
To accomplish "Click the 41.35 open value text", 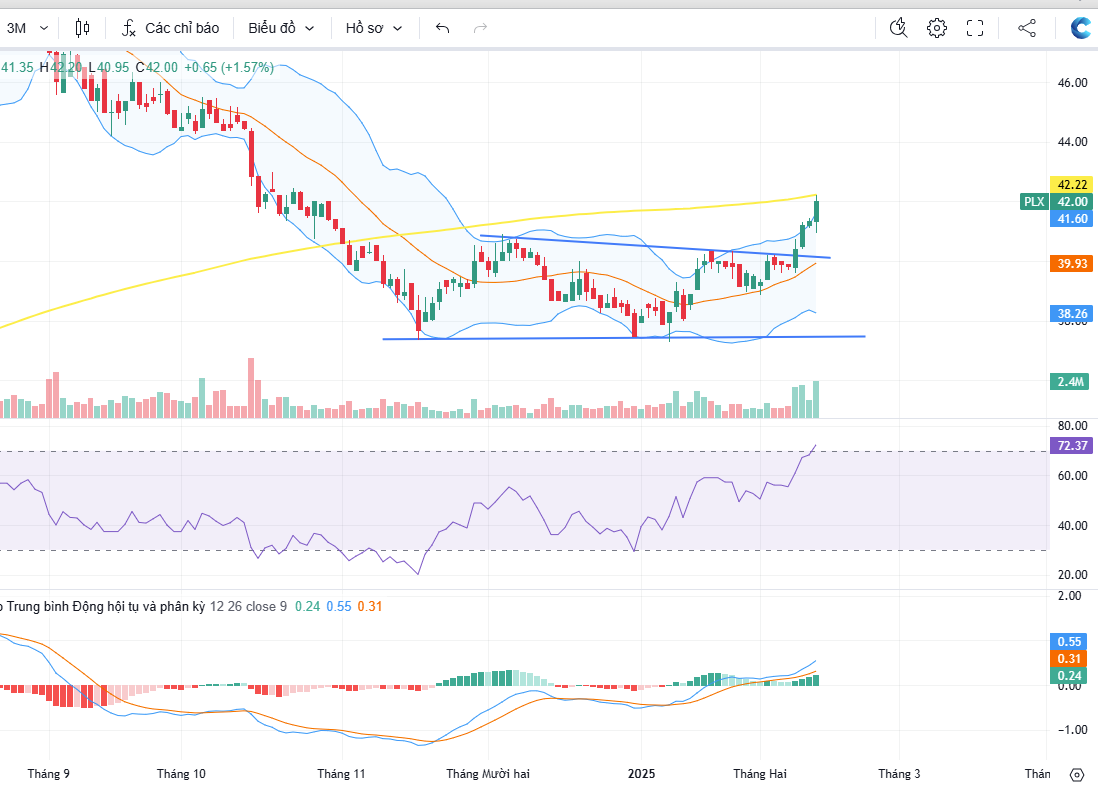I will click(x=17, y=67).
